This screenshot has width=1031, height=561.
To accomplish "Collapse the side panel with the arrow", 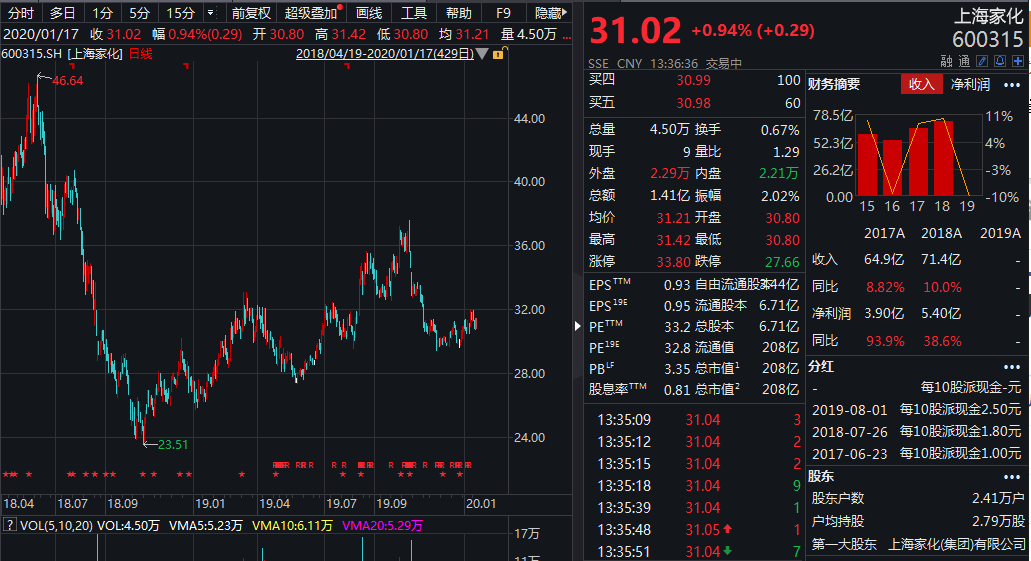I will pyautogui.click(x=577, y=326).
